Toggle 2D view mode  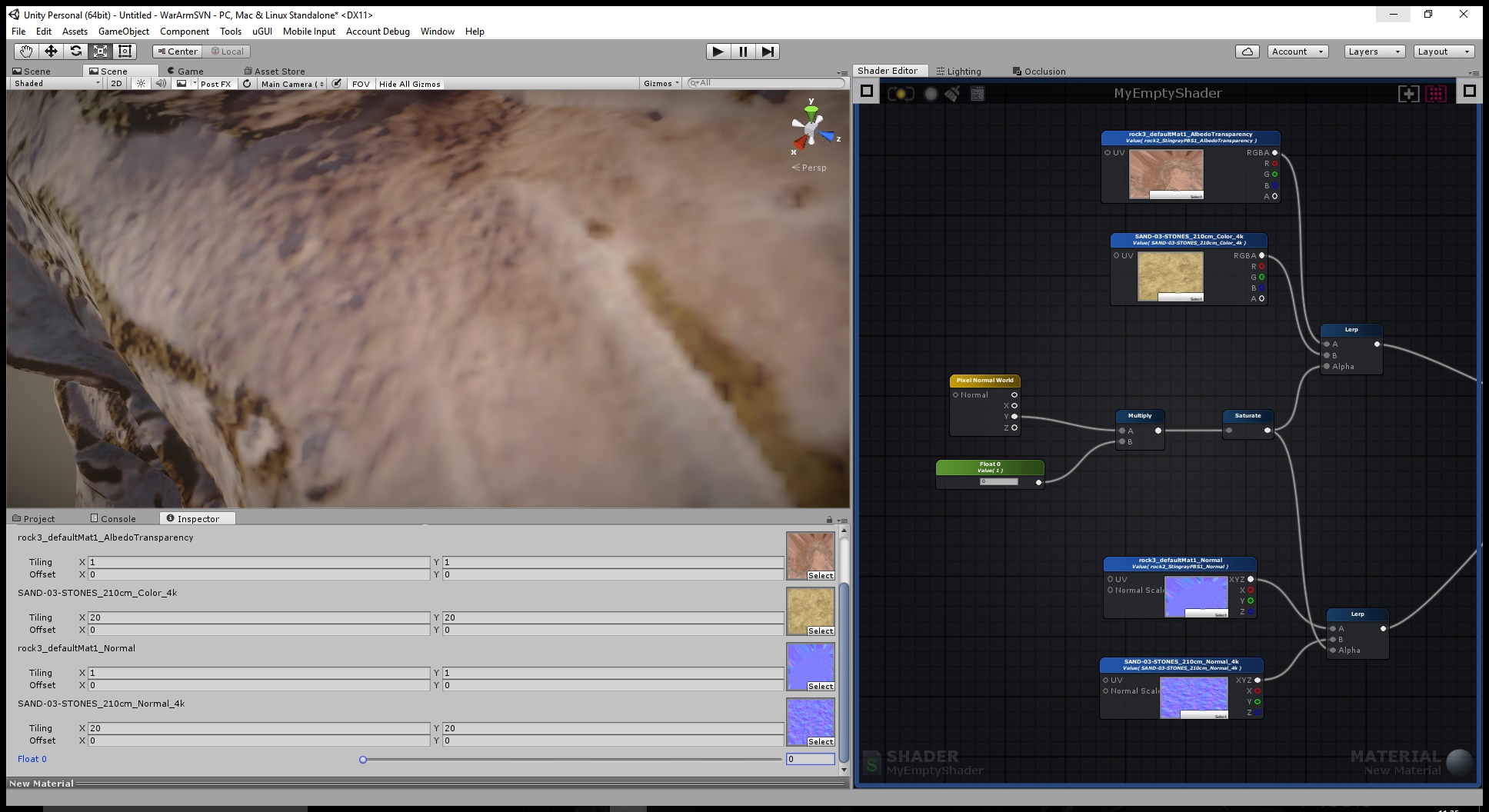[x=116, y=84]
